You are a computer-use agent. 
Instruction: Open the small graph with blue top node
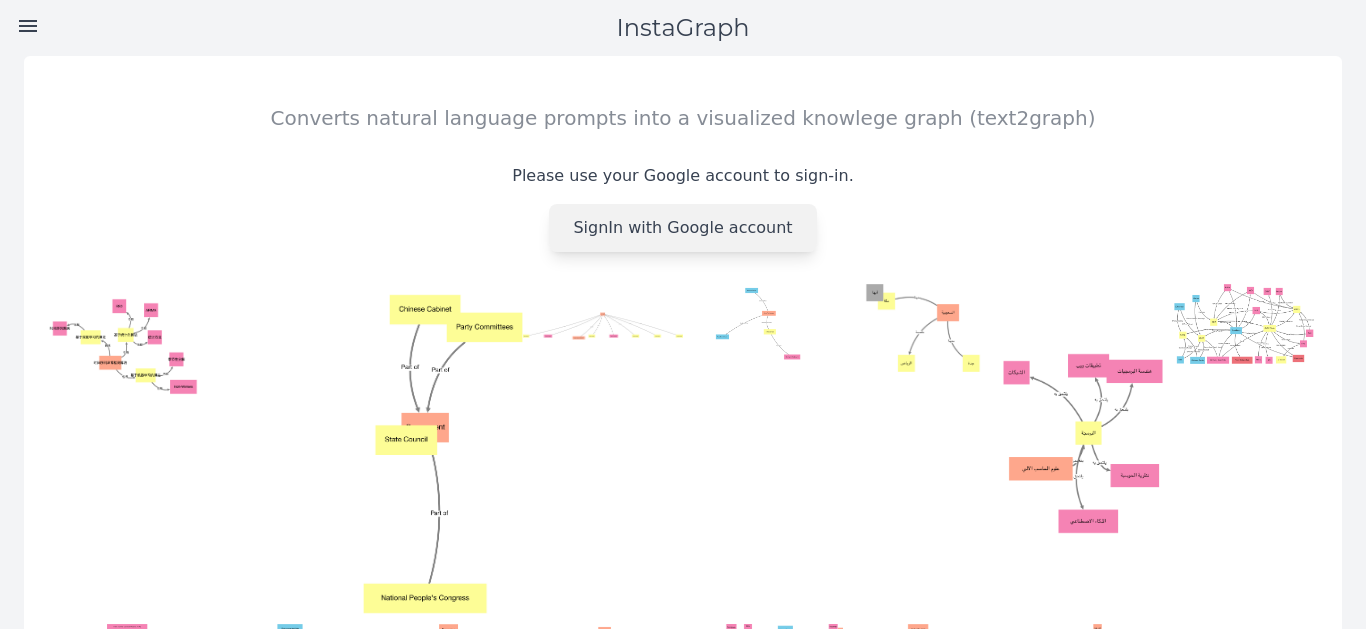pos(758,324)
